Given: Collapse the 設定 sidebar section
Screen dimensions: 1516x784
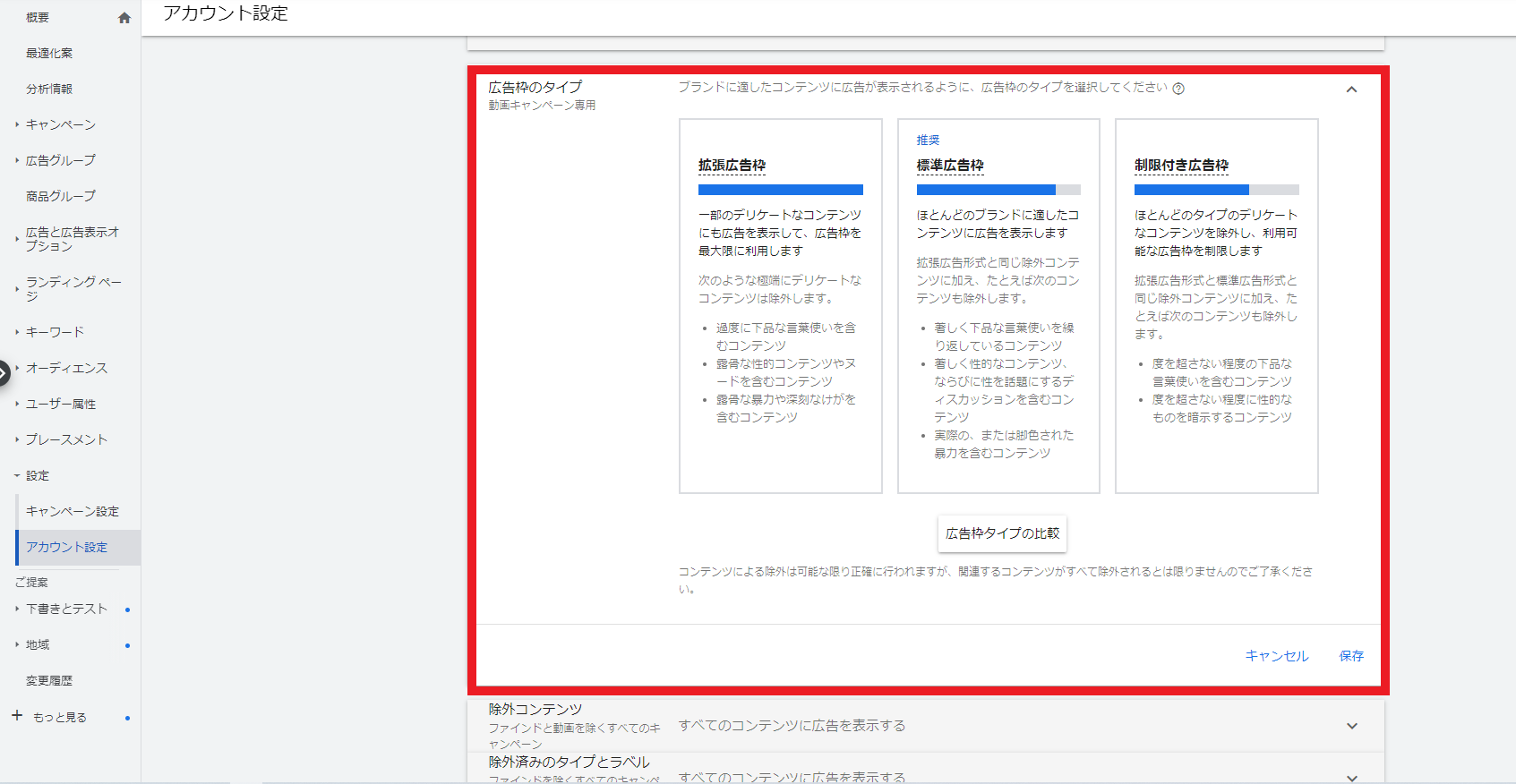Looking at the screenshot, I should point(38,475).
